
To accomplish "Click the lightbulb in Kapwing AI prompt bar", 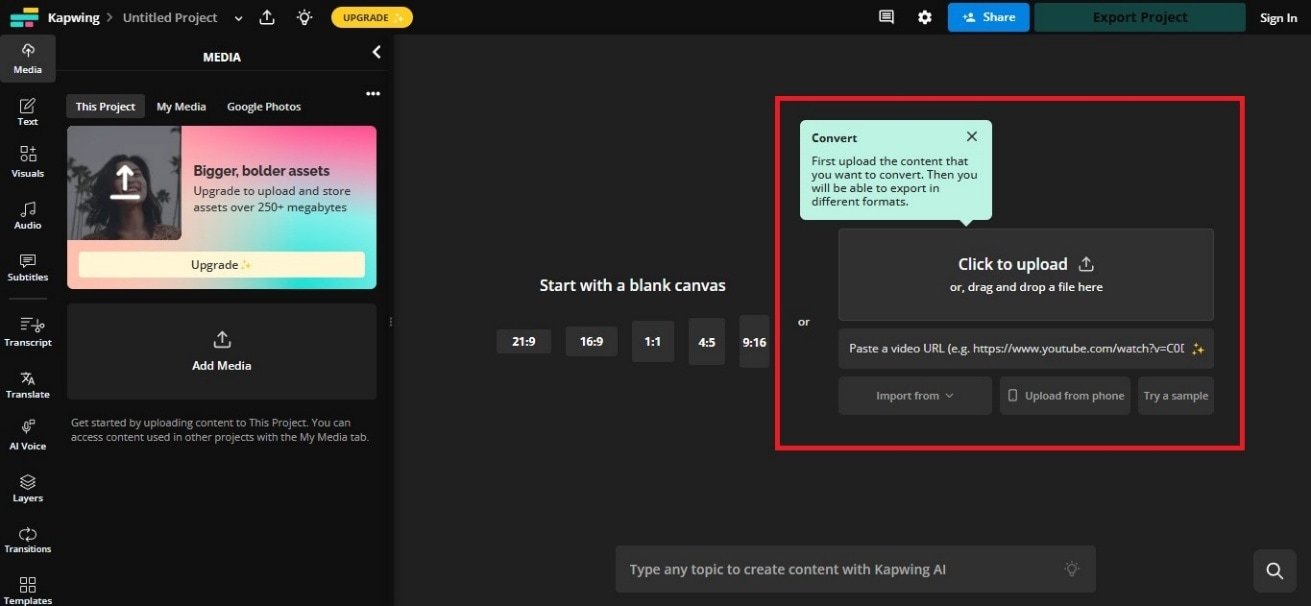I will (1072, 569).
